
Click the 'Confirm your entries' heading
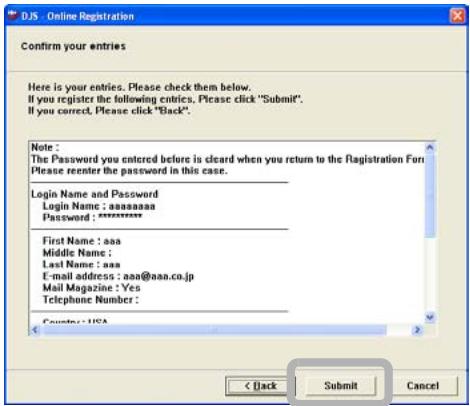click(x=73, y=46)
